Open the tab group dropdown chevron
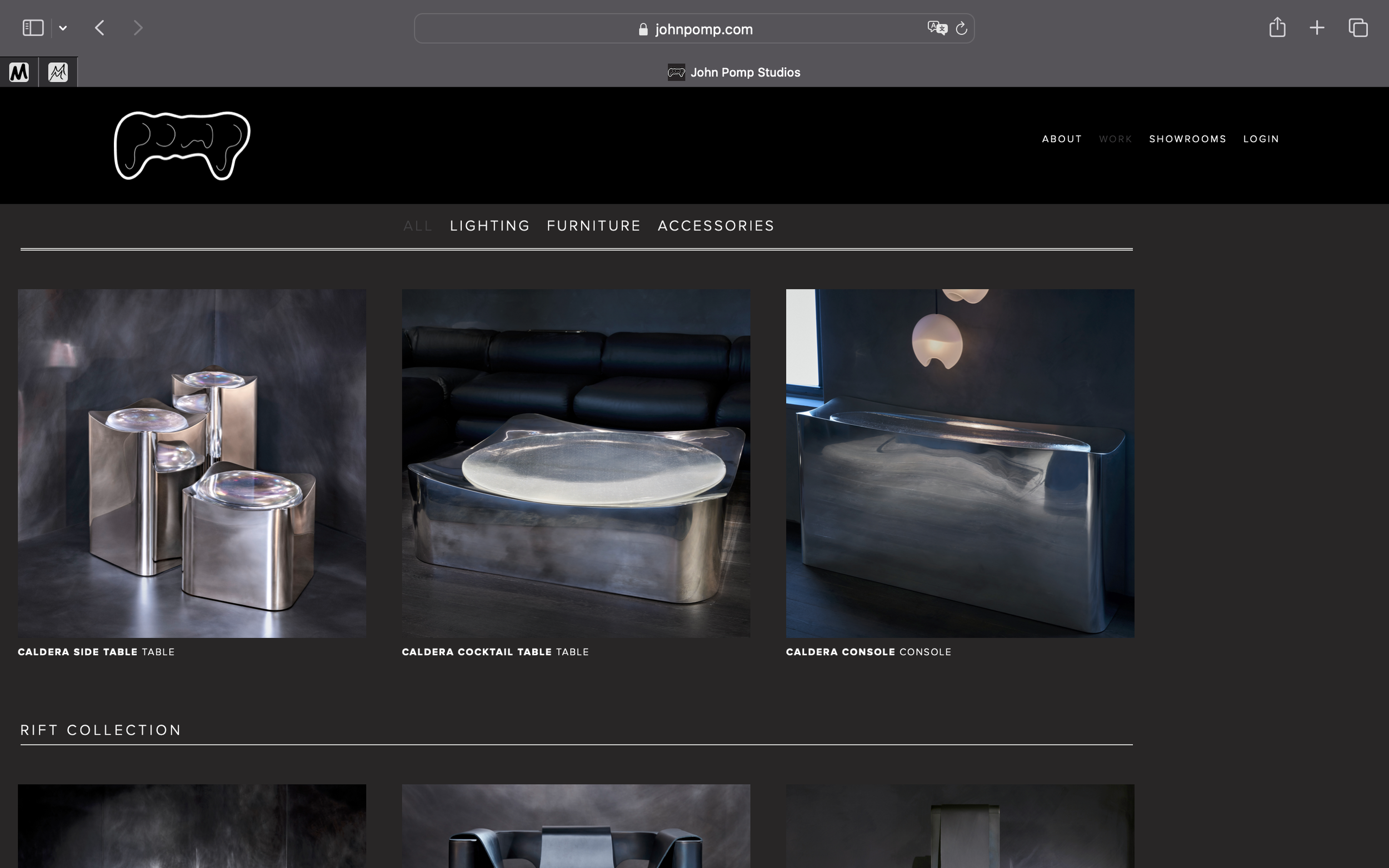The image size is (1389, 868). [63, 28]
